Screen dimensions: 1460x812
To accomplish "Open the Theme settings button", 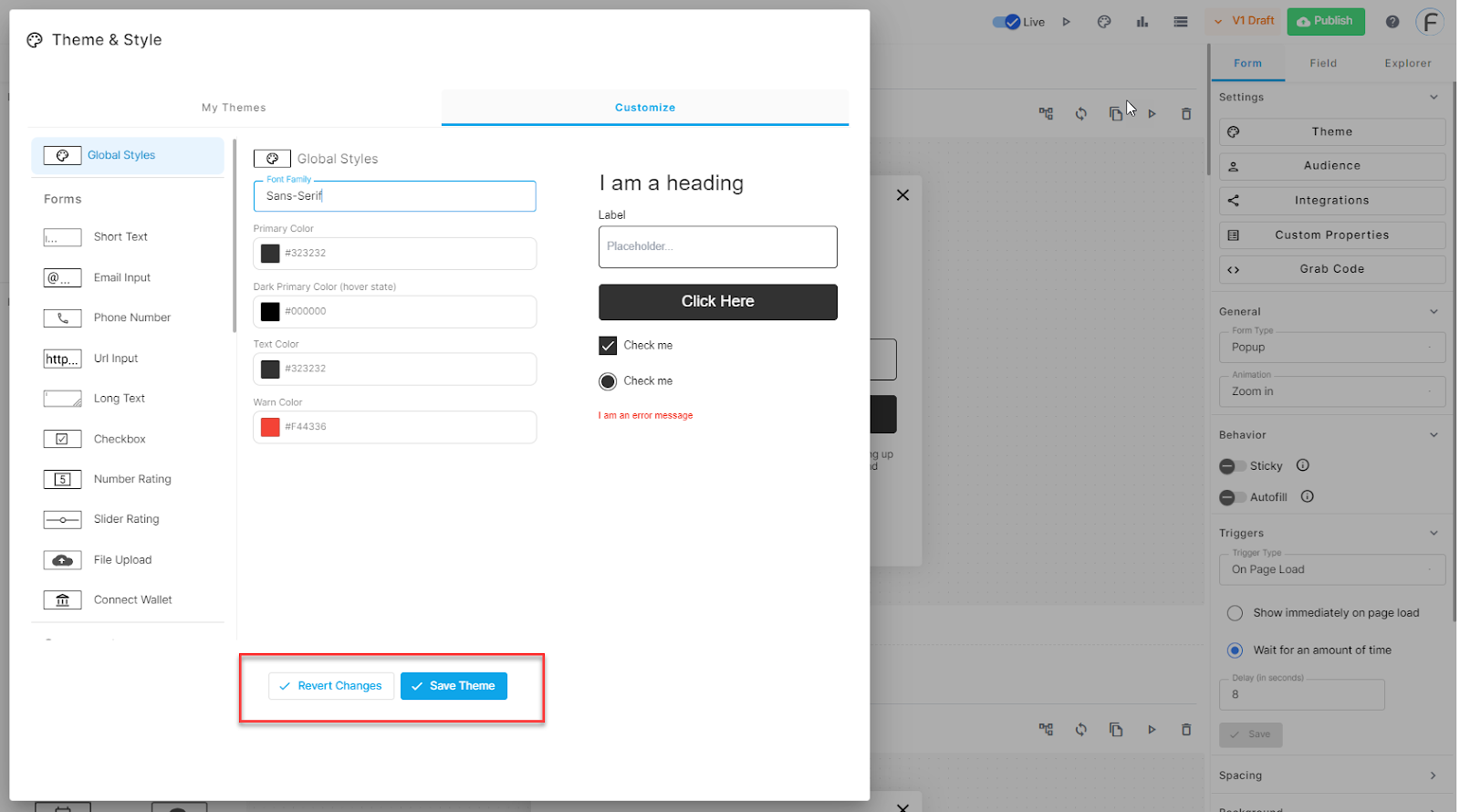I will click(1332, 131).
